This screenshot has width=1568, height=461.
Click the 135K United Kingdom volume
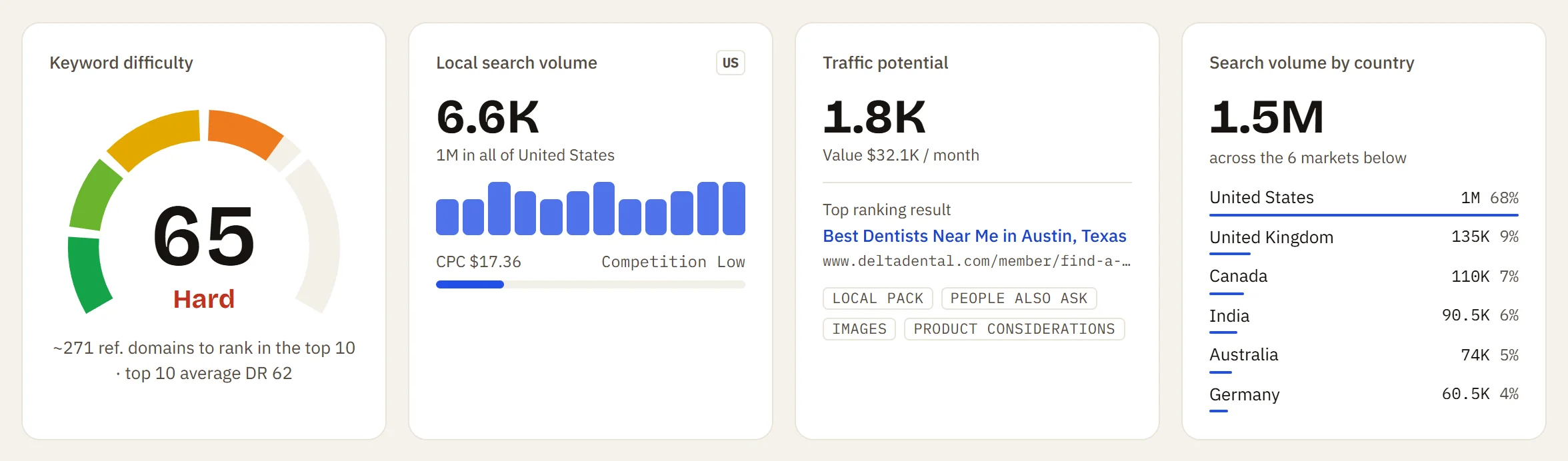click(x=1470, y=236)
